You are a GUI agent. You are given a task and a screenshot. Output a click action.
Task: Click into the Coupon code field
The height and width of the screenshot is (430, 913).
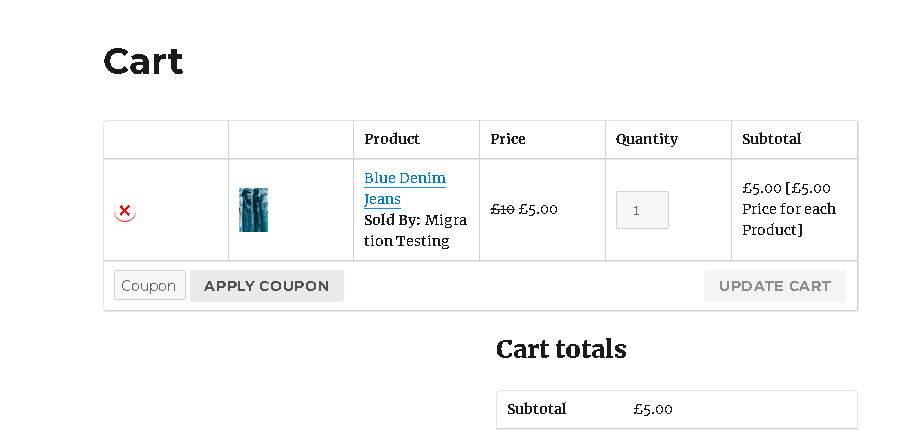point(150,286)
